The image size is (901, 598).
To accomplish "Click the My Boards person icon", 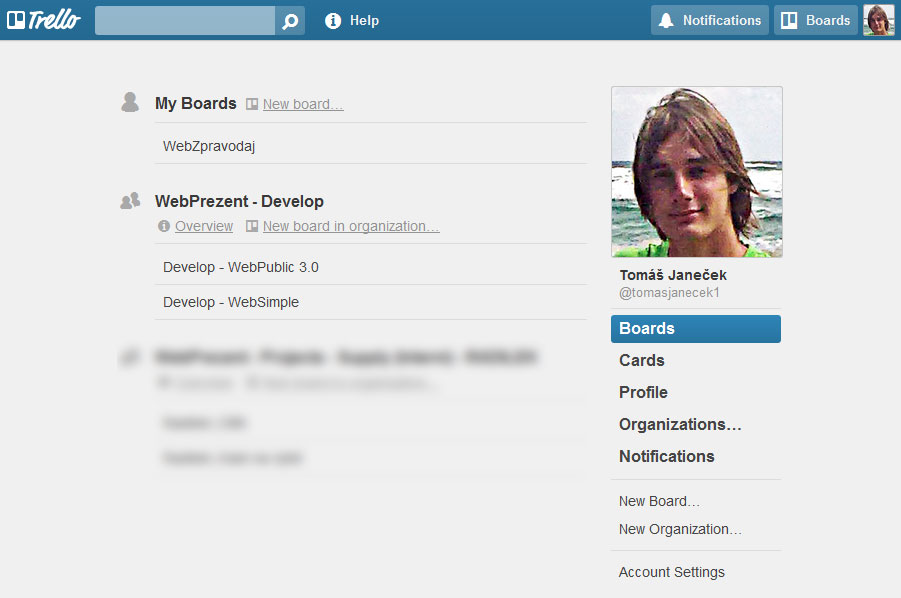I will click(x=130, y=102).
